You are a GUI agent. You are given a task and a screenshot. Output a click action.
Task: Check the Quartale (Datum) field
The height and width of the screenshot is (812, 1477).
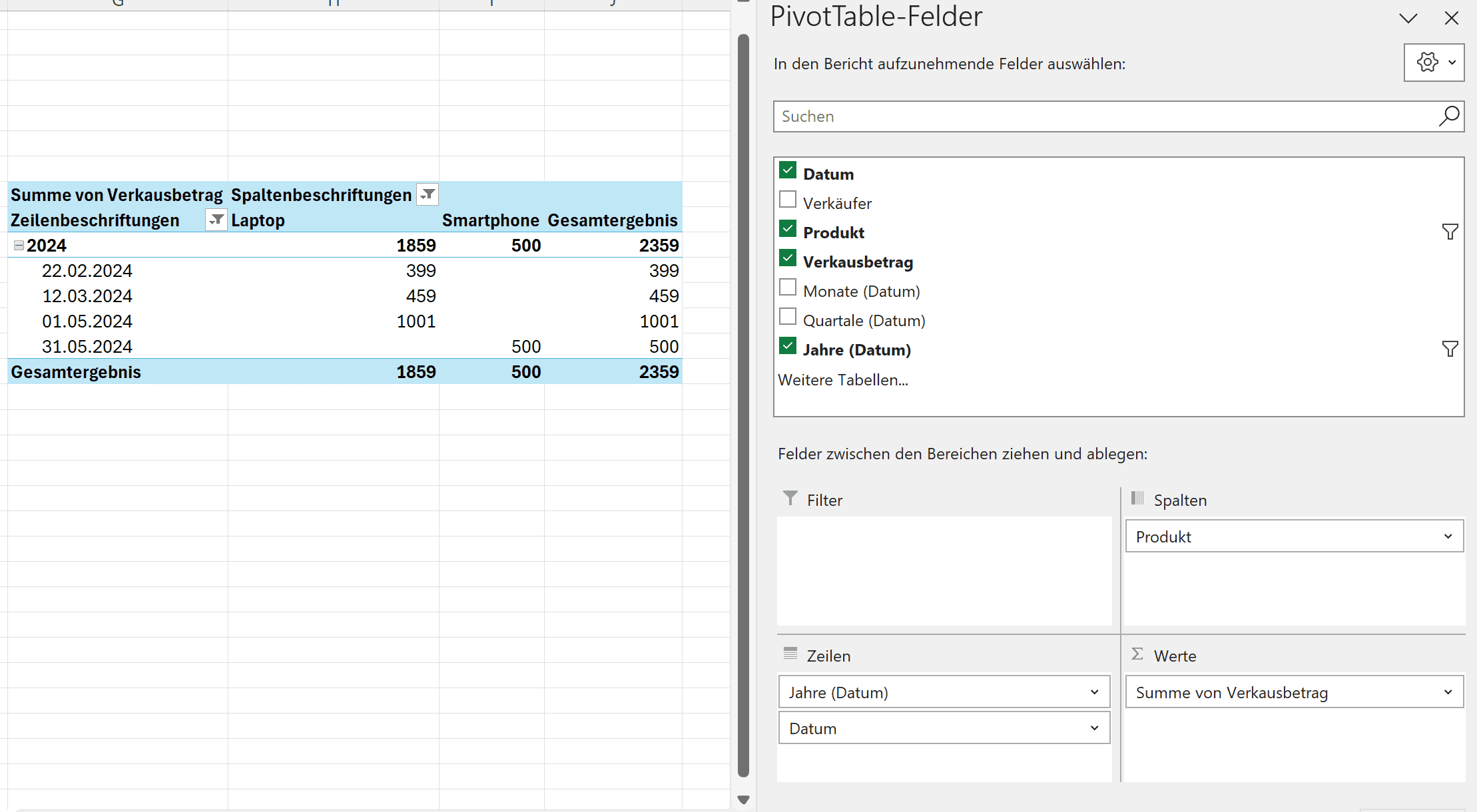tap(788, 317)
